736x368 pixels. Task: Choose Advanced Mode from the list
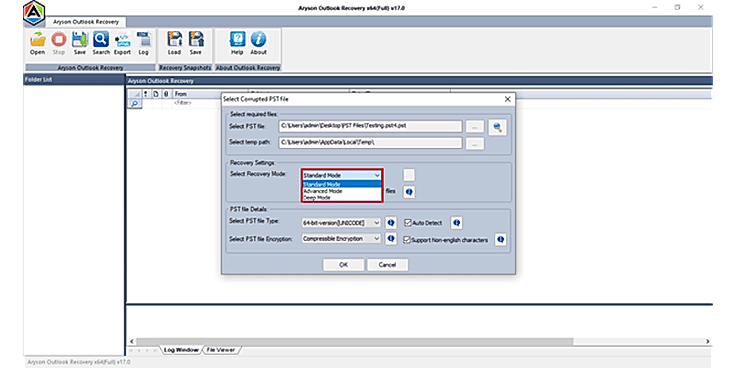click(x=342, y=191)
